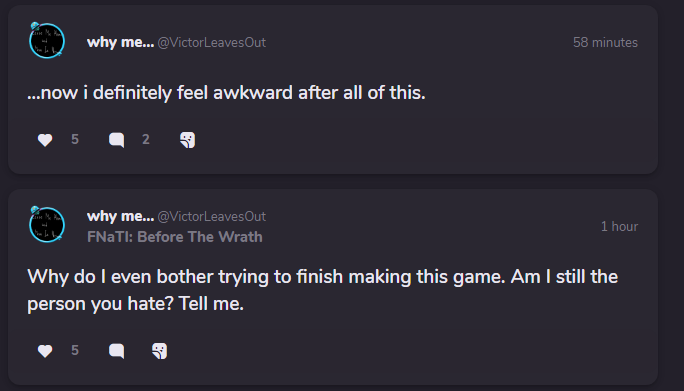The height and width of the screenshot is (391, 684).
Task: View the comment count of 2 on the "feel awkward" post
Action: (x=146, y=140)
